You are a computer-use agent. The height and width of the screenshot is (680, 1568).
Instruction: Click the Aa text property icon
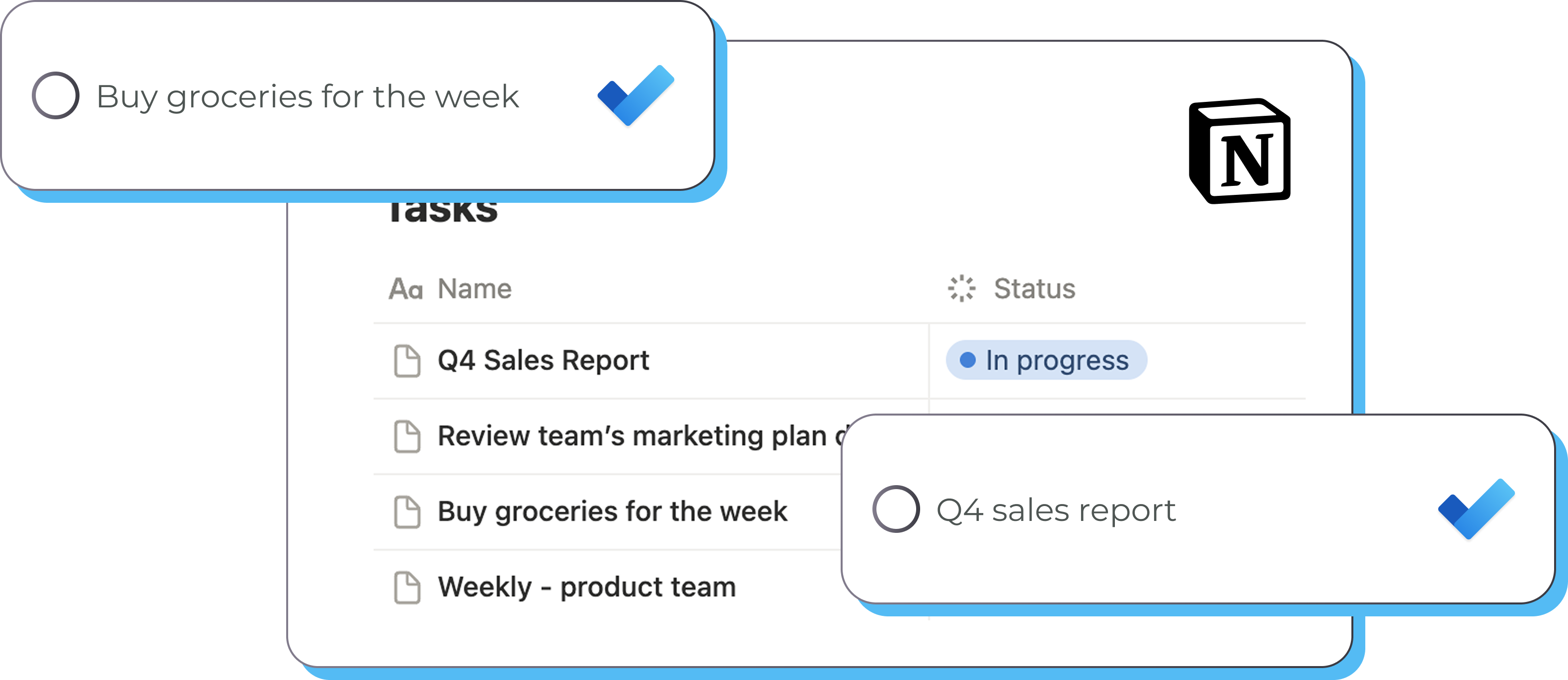[x=405, y=289]
